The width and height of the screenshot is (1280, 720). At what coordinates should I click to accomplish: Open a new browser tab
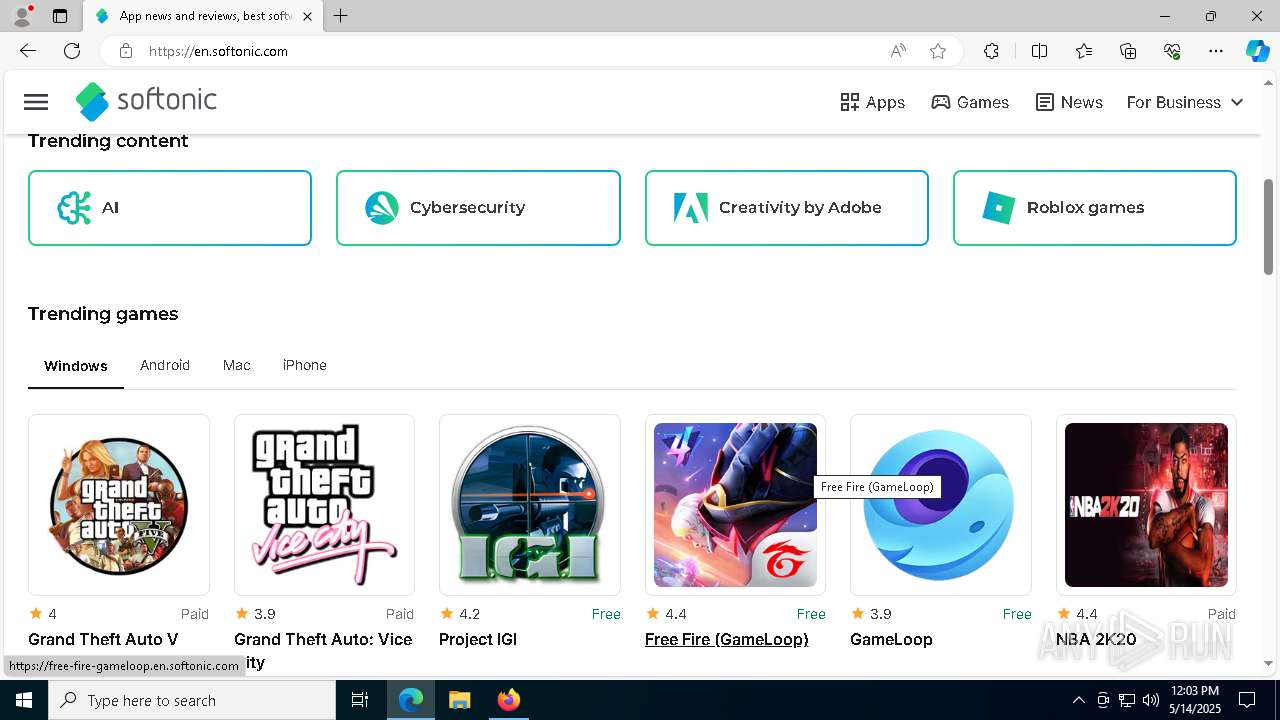(341, 16)
